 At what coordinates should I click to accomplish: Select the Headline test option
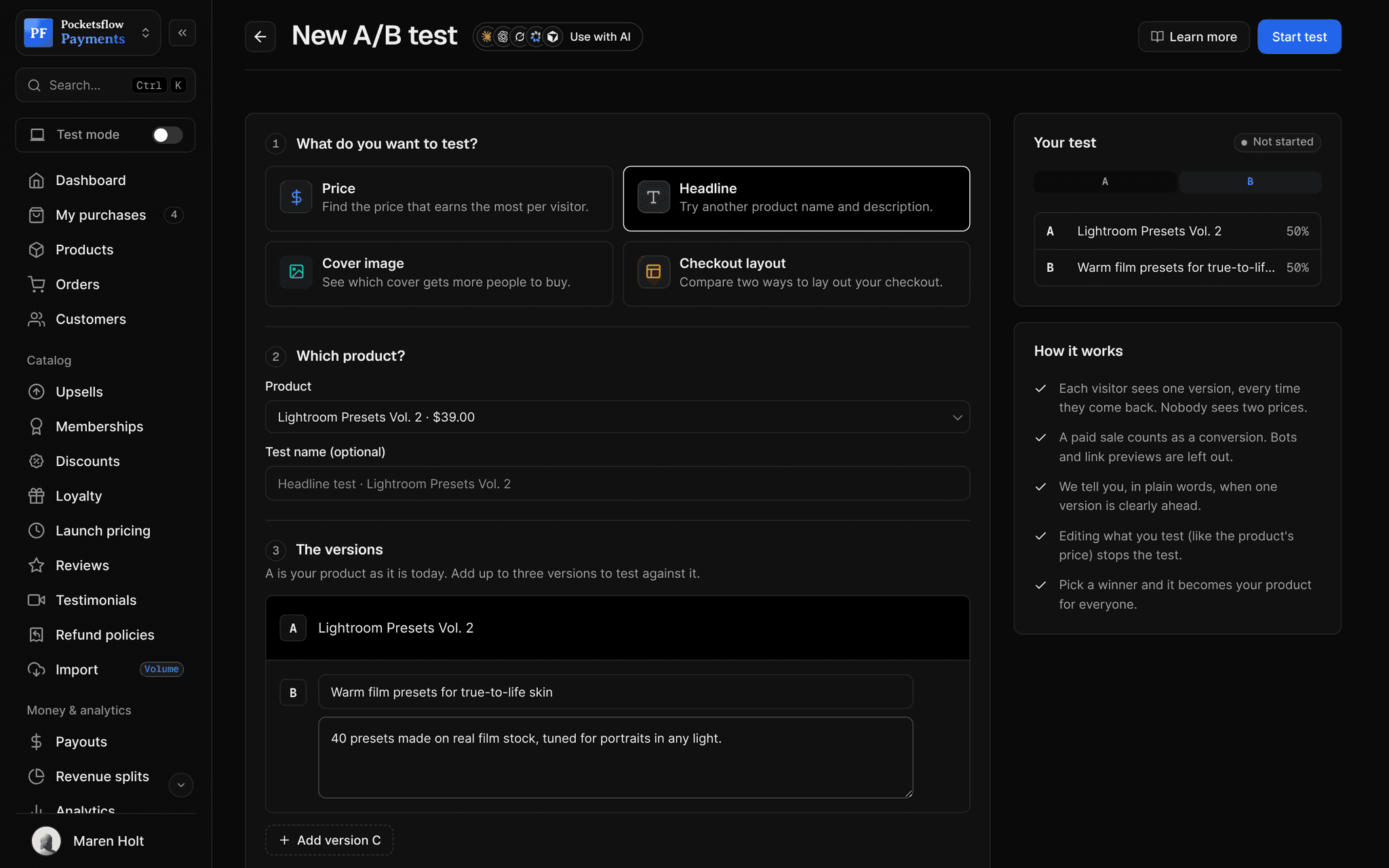click(796, 198)
